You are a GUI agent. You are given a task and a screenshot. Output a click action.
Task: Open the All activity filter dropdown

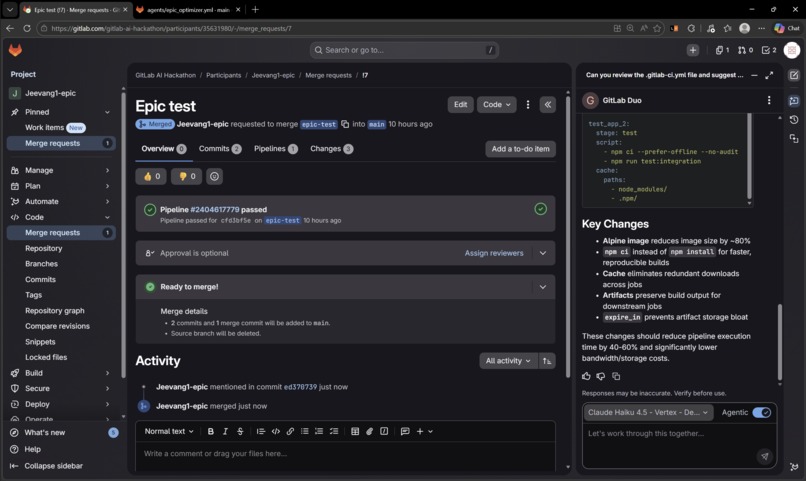coord(508,361)
